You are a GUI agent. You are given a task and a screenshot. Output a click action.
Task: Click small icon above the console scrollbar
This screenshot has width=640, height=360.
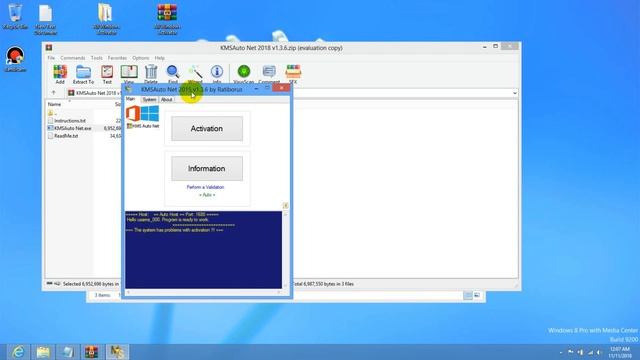click(285, 205)
